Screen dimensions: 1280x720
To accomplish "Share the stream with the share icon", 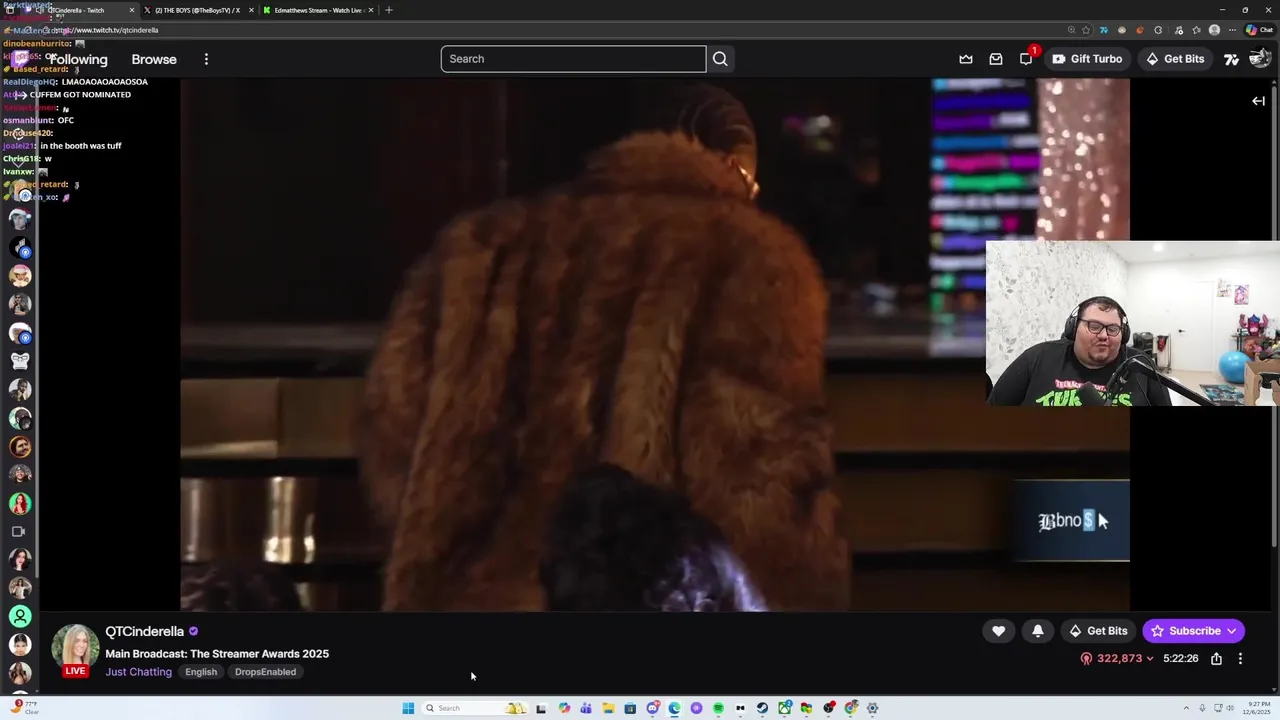I will (x=1216, y=659).
